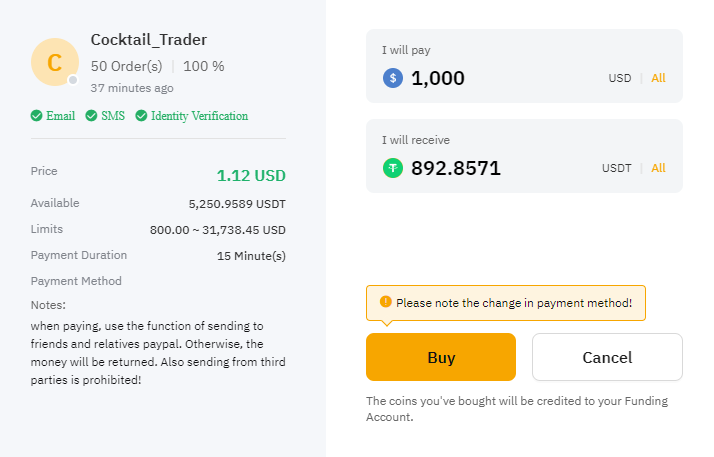Click the green Tether USDT coin icon
Viewport: 714px width, 457px height.
coord(393,168)
